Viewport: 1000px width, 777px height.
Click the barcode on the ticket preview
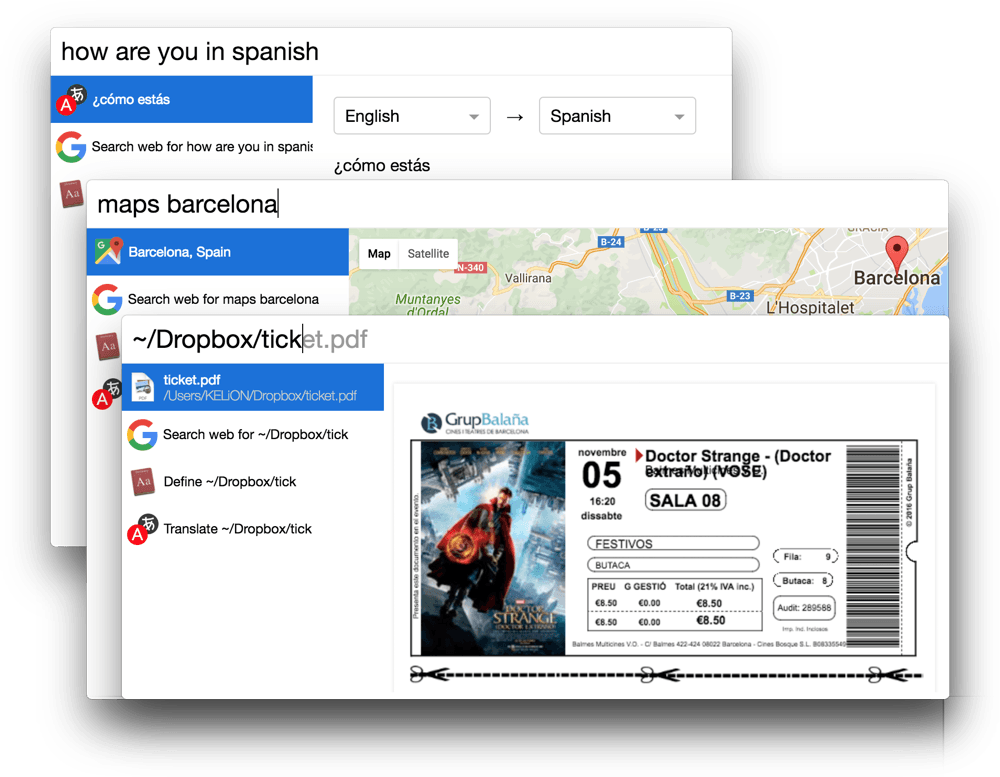click(x=873, y=547)
